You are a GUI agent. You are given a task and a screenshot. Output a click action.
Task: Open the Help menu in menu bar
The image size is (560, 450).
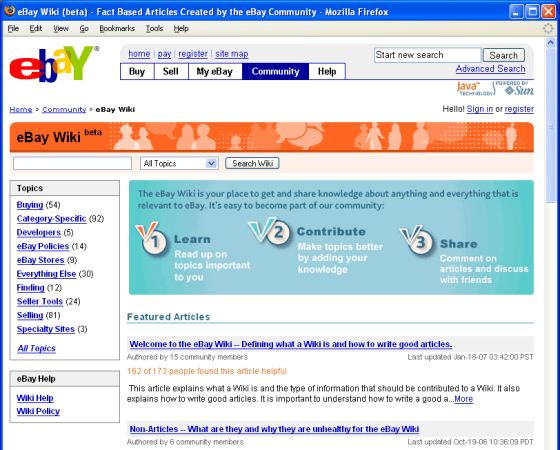(181, 28)
